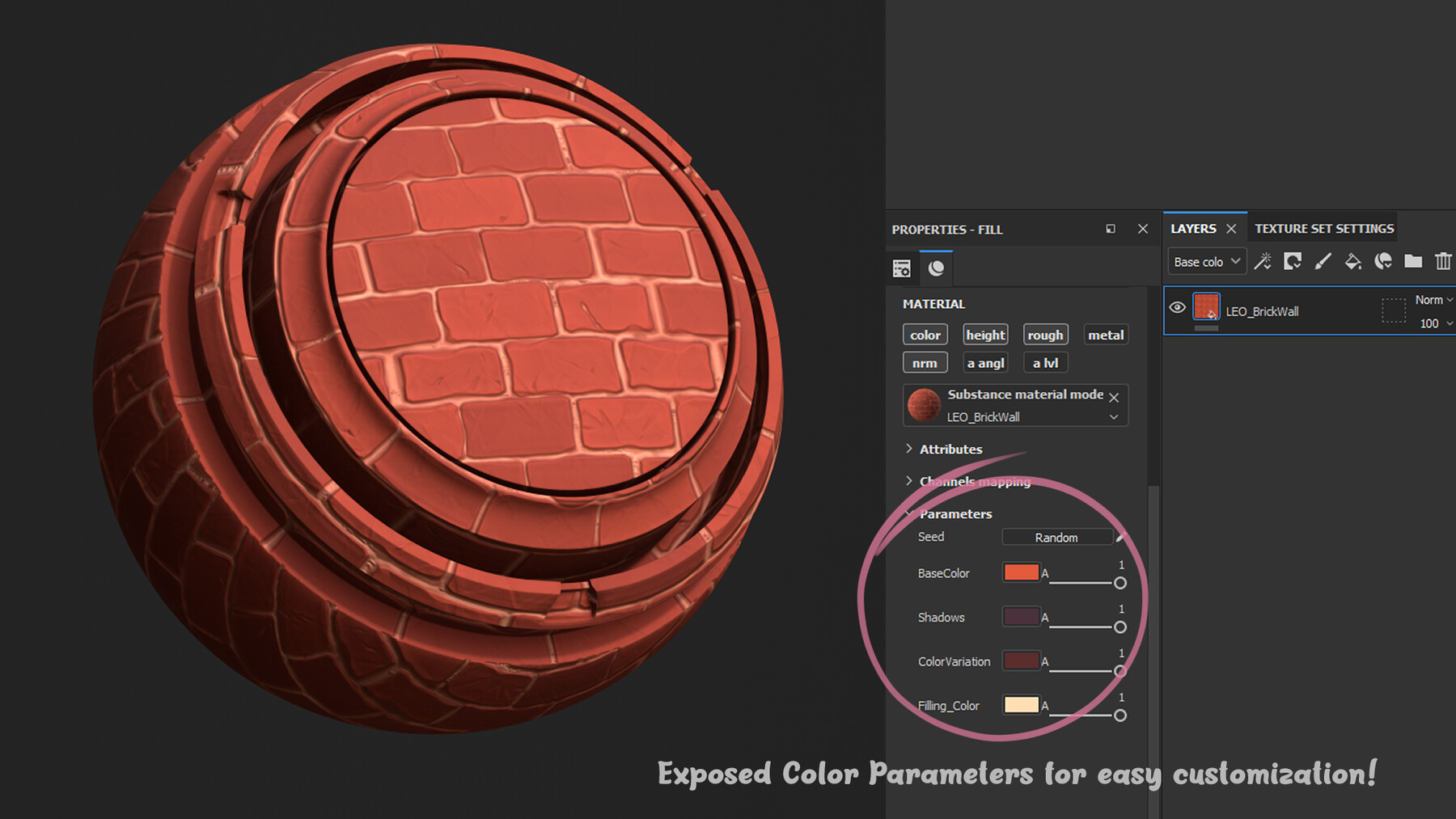Image resolution: width=1456 pixels, height=819 pixels.
Task: Click the Add fill layer paint bucket icon
Action: tap(1352, 261)
